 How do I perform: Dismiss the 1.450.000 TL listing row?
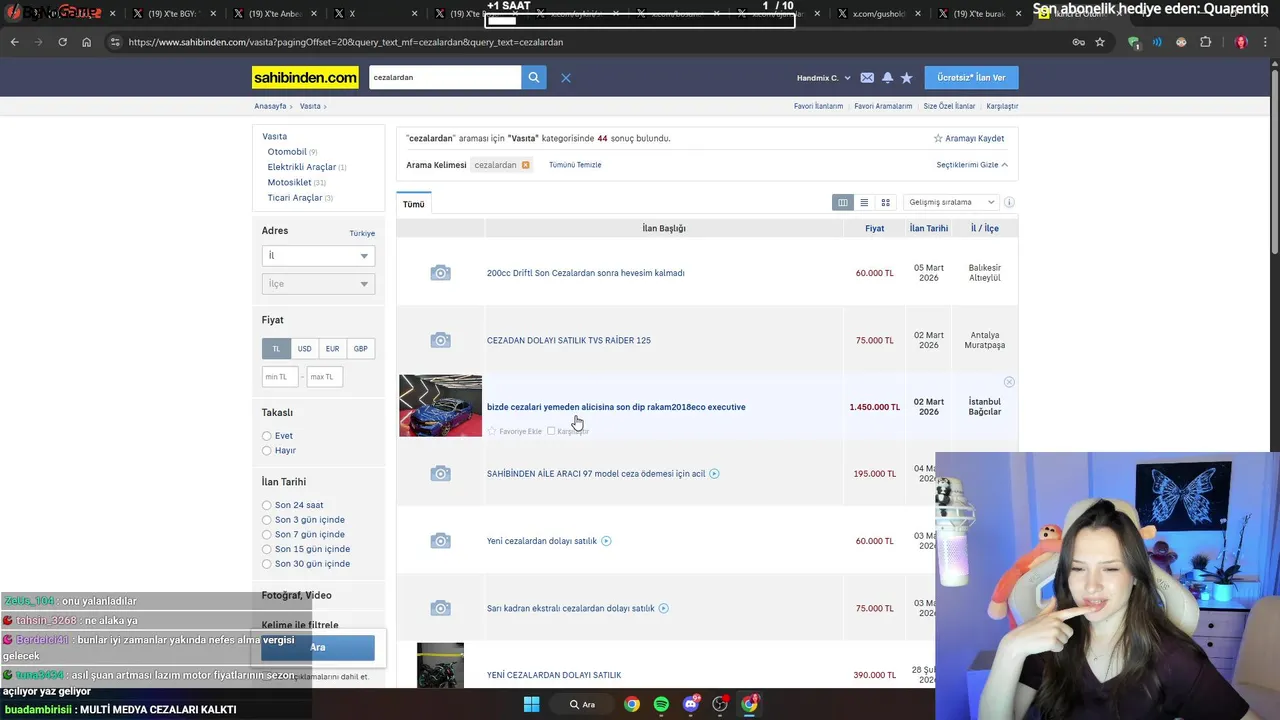click(1009, 382)
